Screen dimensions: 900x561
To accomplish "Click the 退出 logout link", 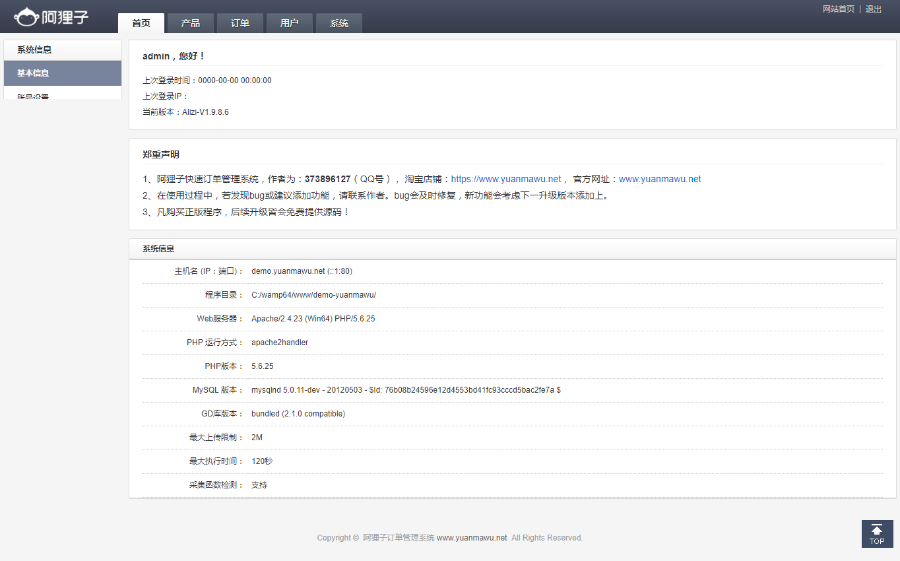I will click(874, 9).
